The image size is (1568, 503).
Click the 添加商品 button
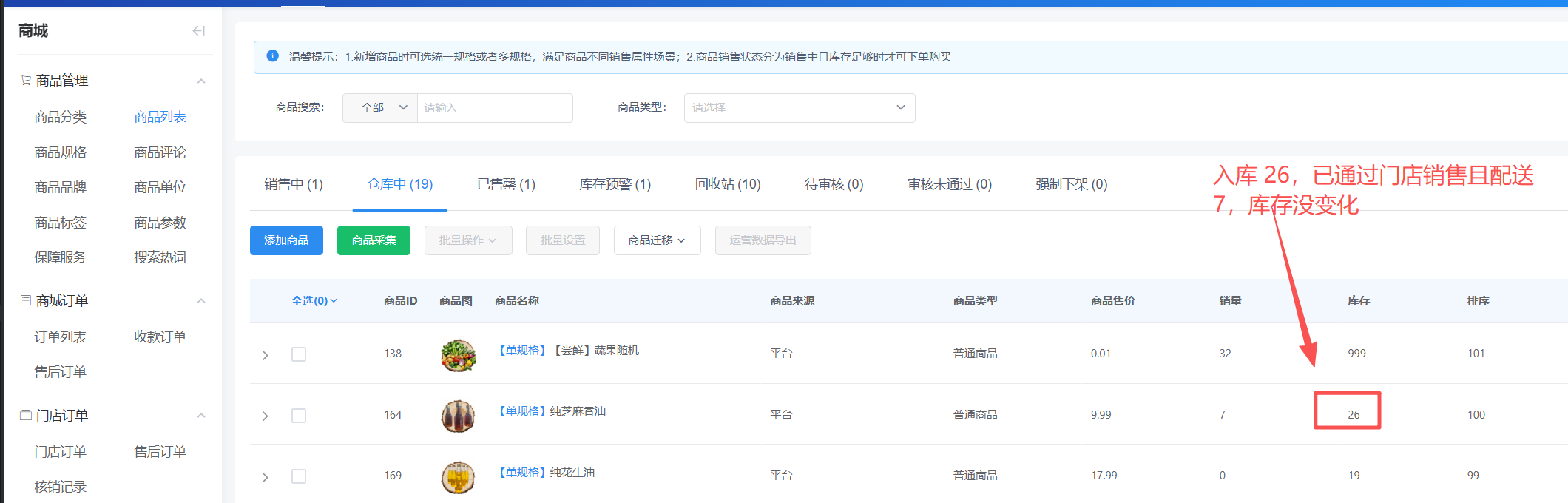286,240
